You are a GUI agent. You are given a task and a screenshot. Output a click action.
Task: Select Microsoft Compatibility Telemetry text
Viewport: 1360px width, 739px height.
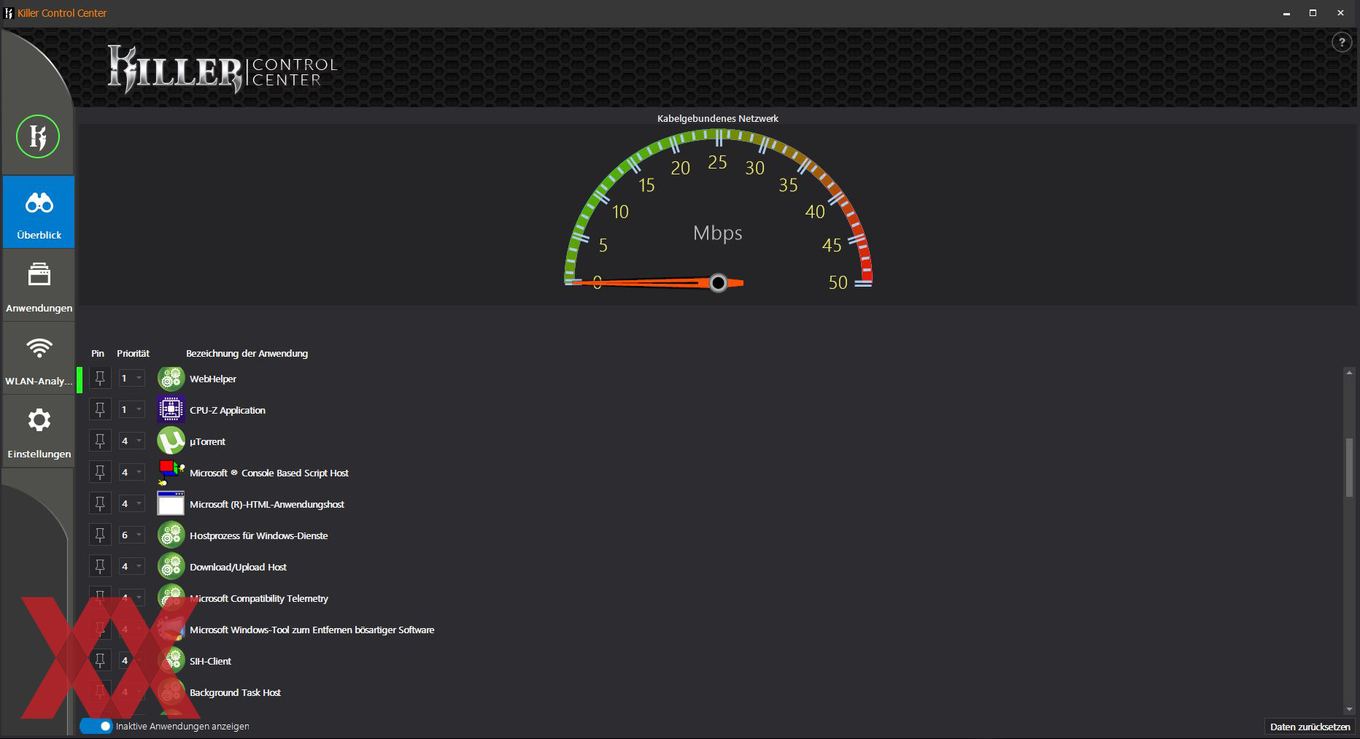[259, 598]
